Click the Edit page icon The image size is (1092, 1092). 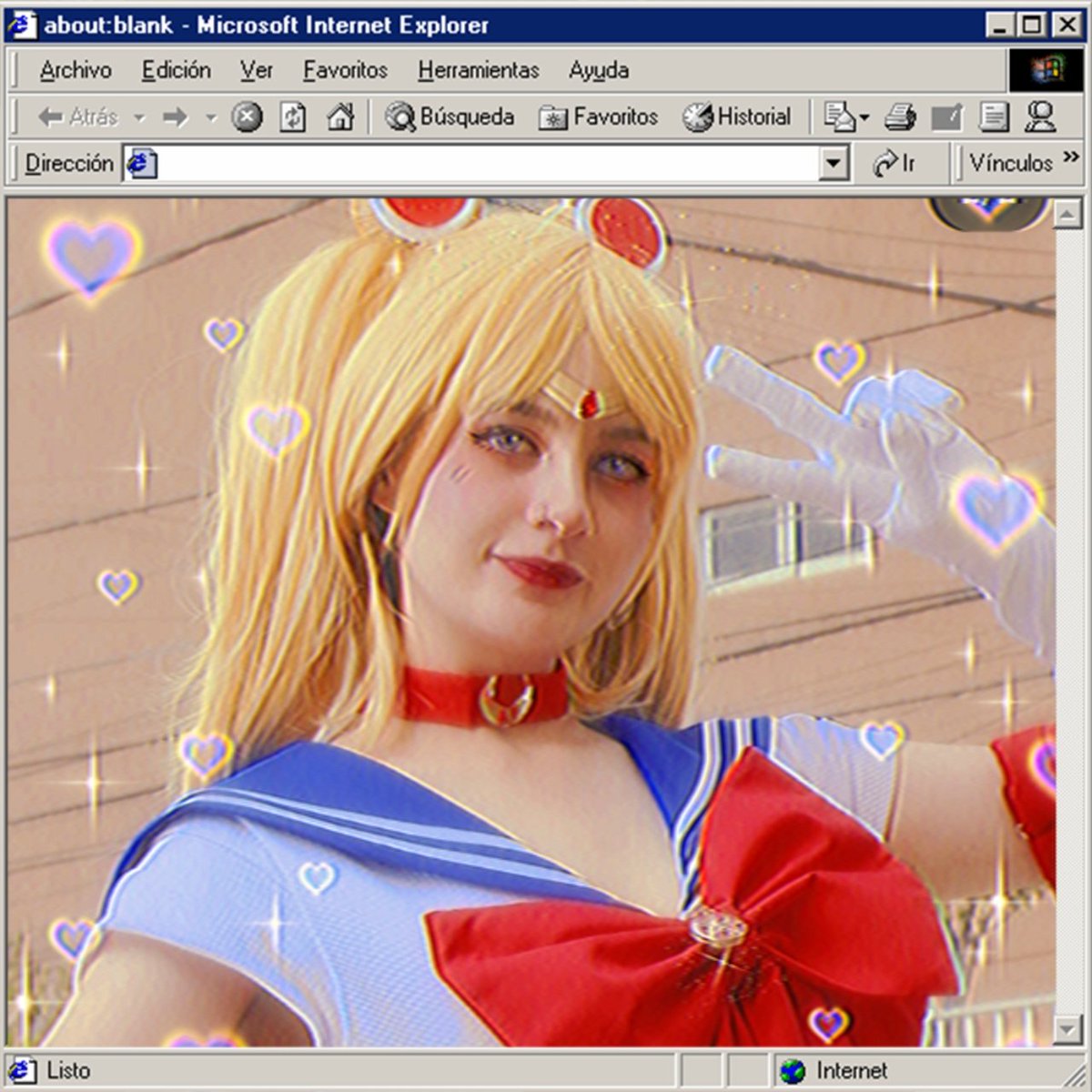tap(947, 116)
